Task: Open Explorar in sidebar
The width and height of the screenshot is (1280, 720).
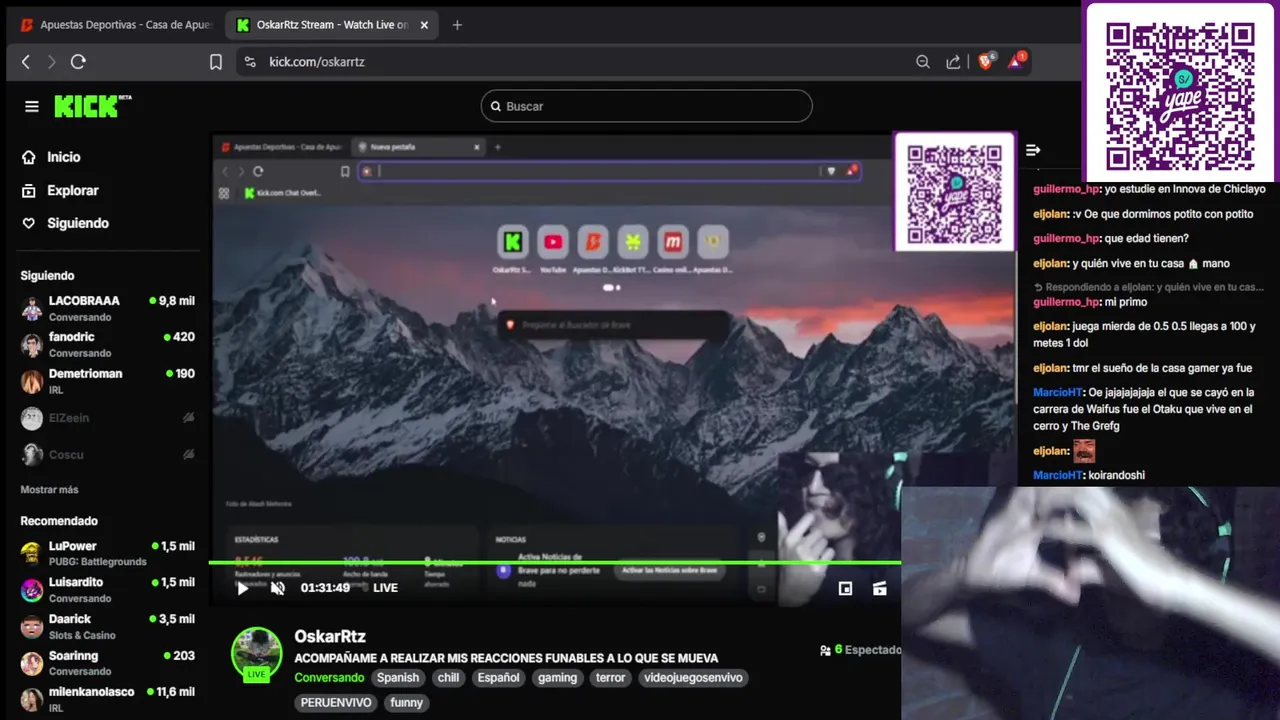Action: tap(61, 190)
